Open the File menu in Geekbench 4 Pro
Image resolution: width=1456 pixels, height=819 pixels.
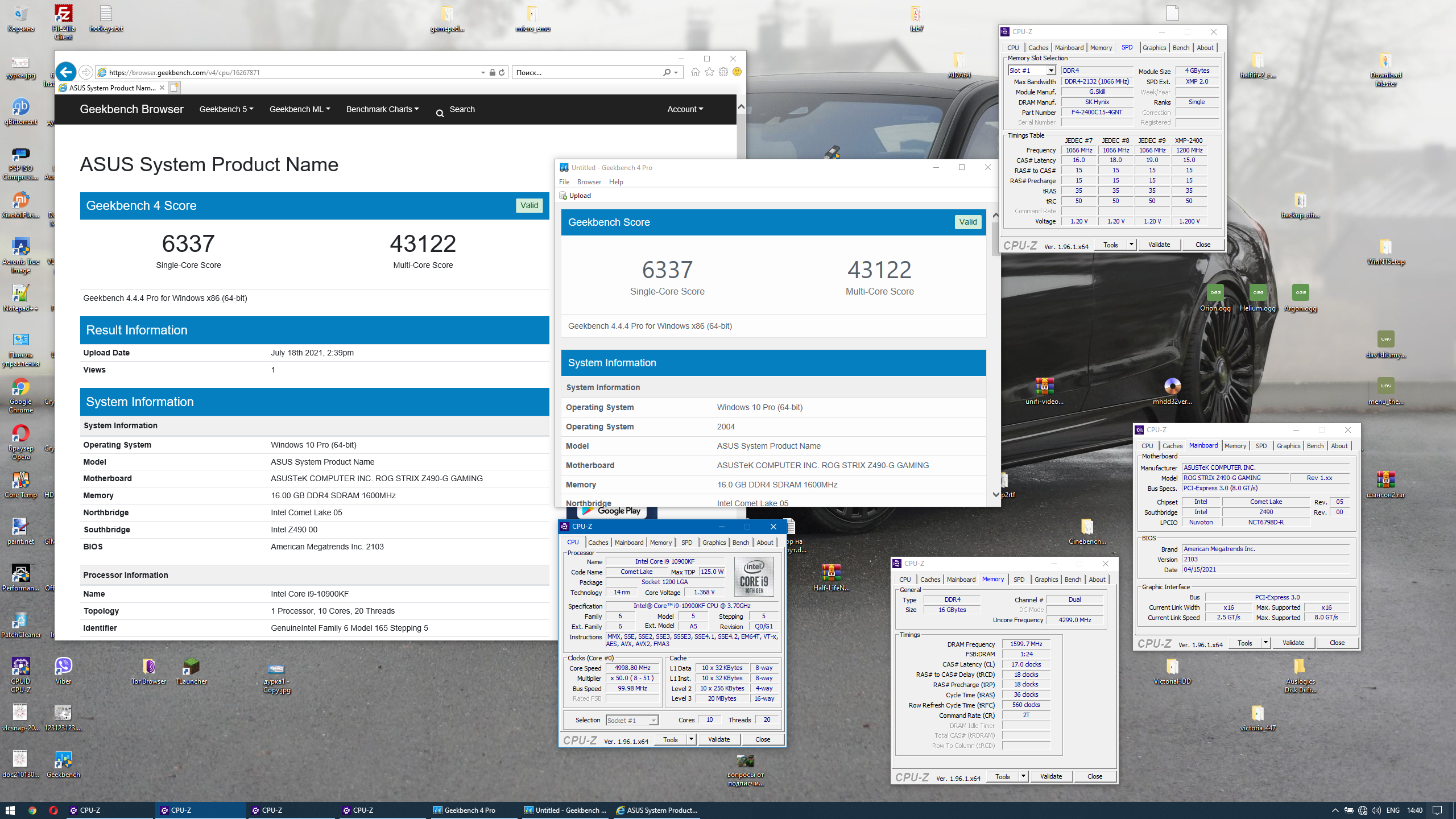(x=564, y=182)
